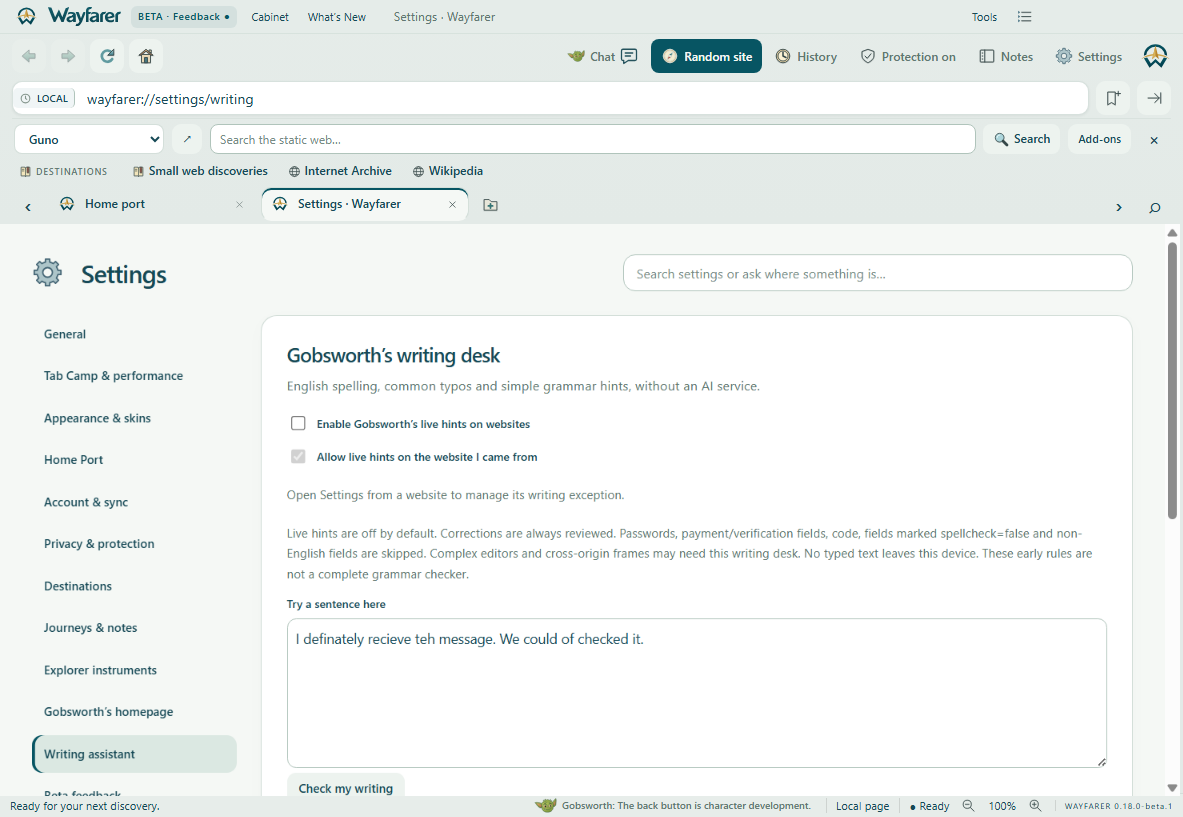Image resolution: width=1183 pixels, height=817 pixels.
Task: Close the Settings · Wayfarer tab
Action: [x=452, y=204]
